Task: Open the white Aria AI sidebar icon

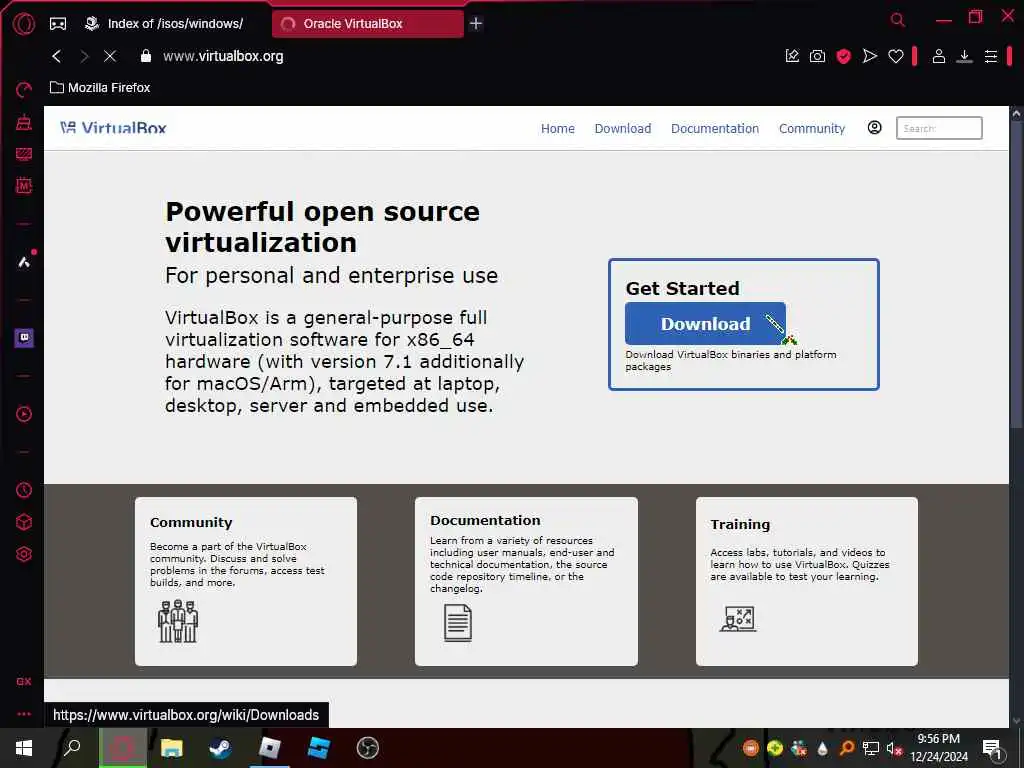Action: 24,262
